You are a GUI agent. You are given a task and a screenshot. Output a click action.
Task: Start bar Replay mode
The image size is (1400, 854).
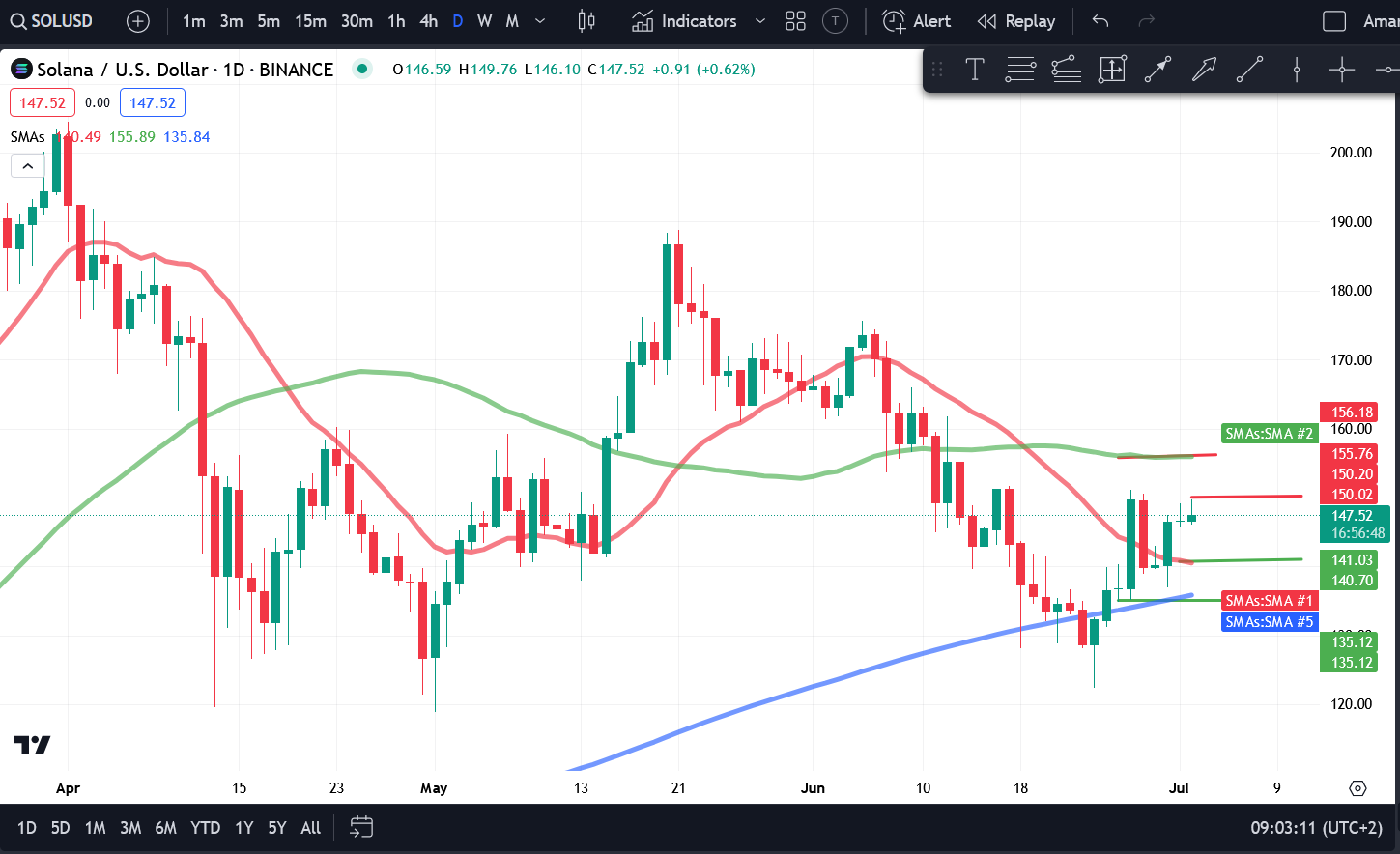coord(1015,21)
